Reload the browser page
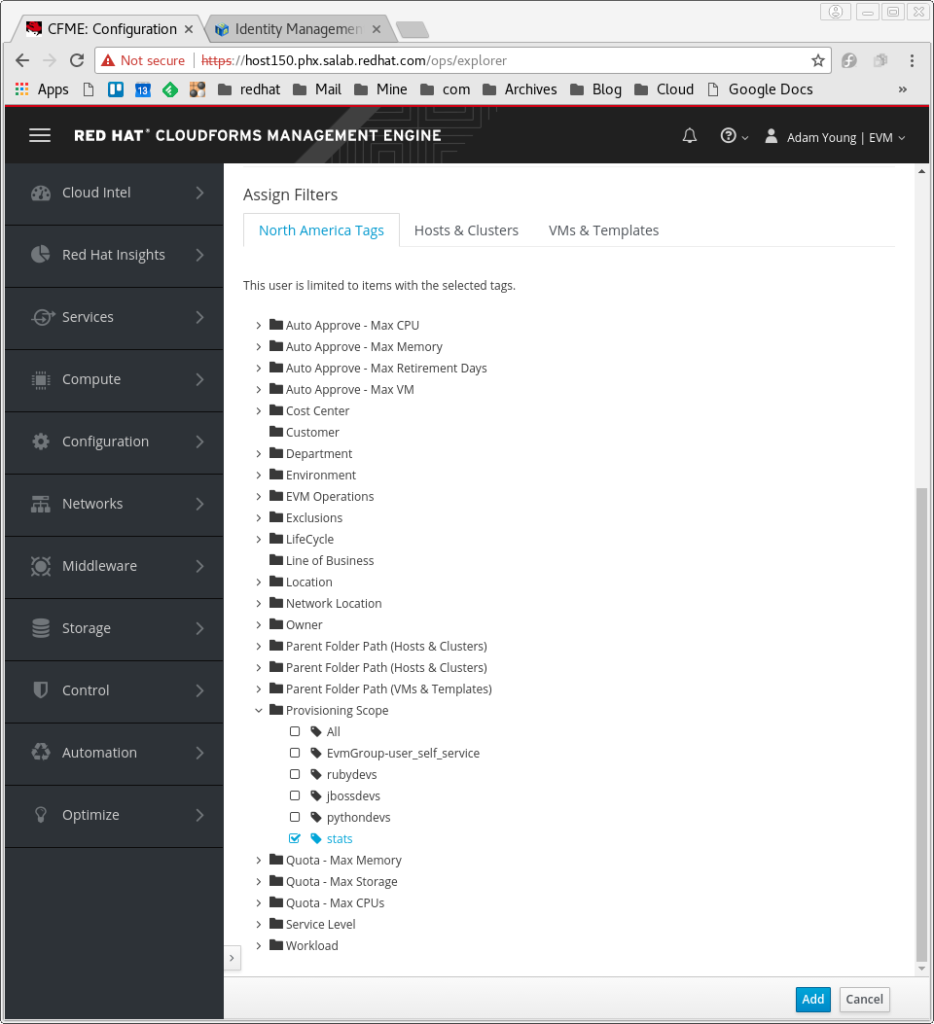Screen dimensions: 934x1024 [x=77, y=61]
